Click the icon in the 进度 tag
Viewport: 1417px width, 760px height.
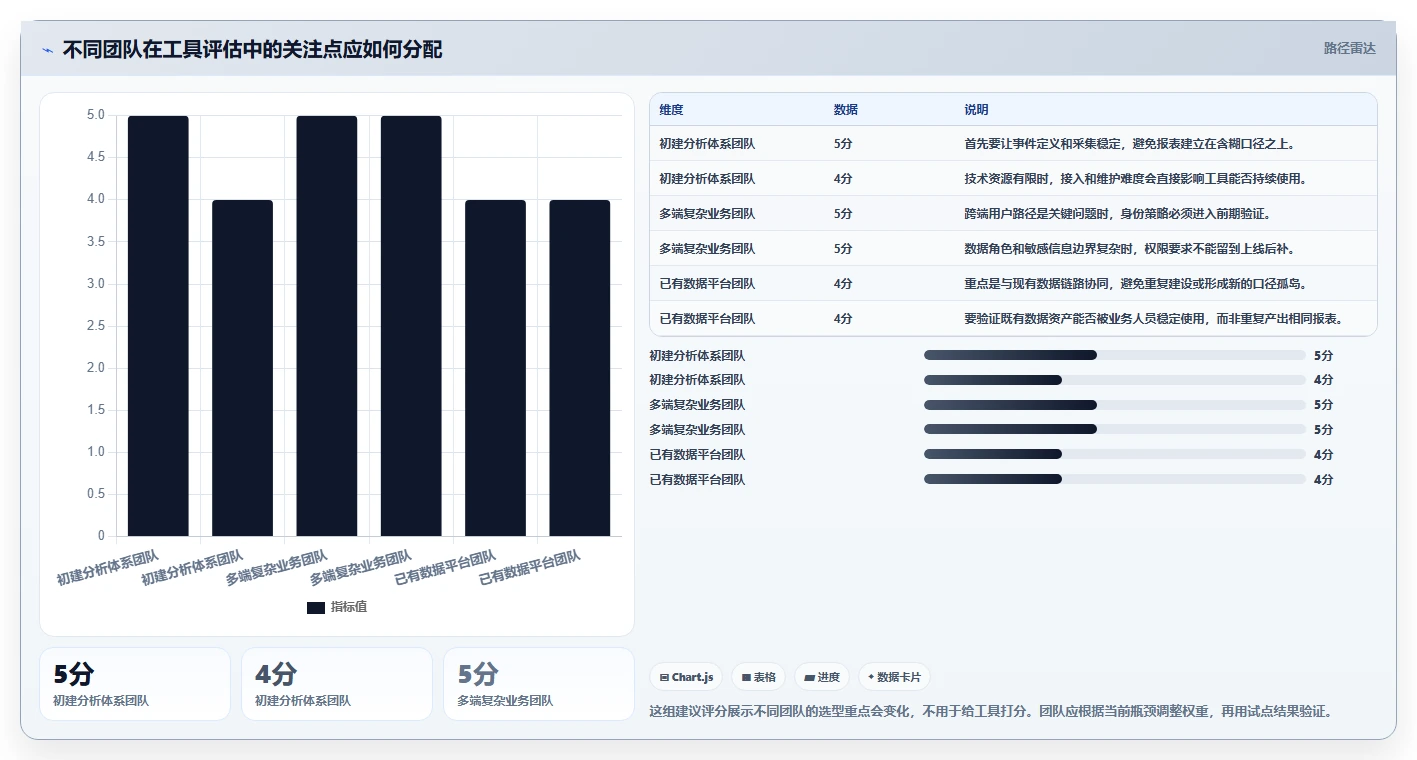pos(809,677)
